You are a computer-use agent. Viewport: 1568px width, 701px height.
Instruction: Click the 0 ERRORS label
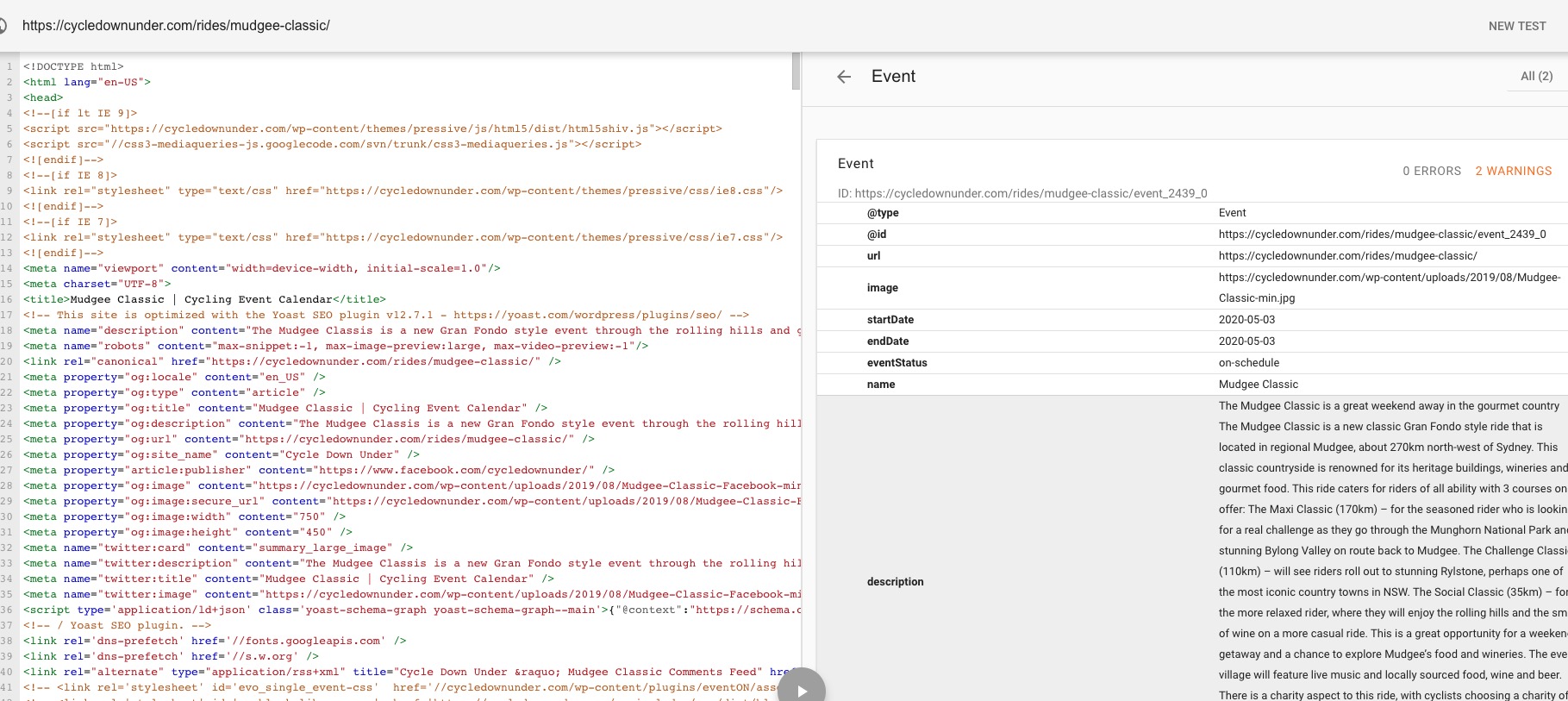point(1431,171)
